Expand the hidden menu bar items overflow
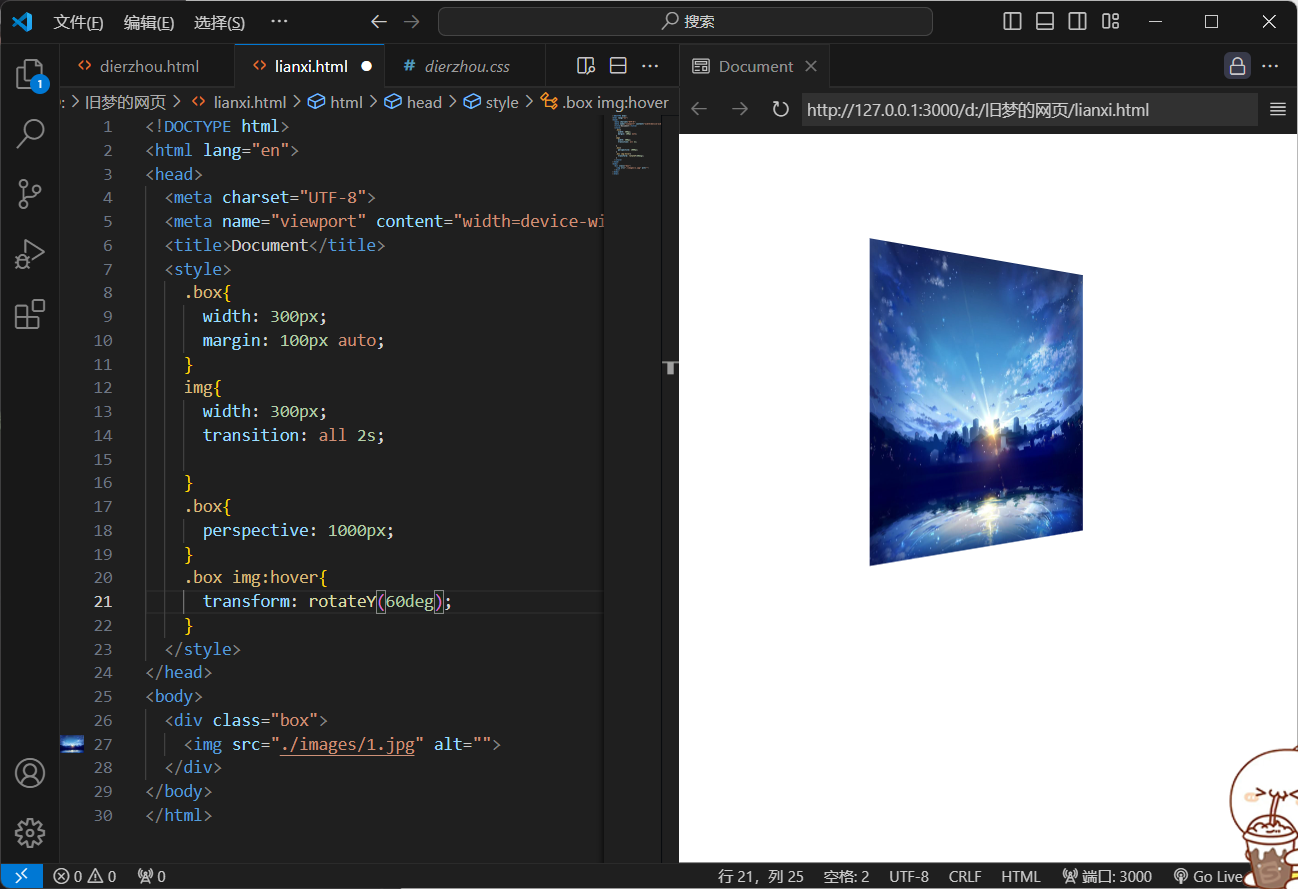 coord(280,21)
